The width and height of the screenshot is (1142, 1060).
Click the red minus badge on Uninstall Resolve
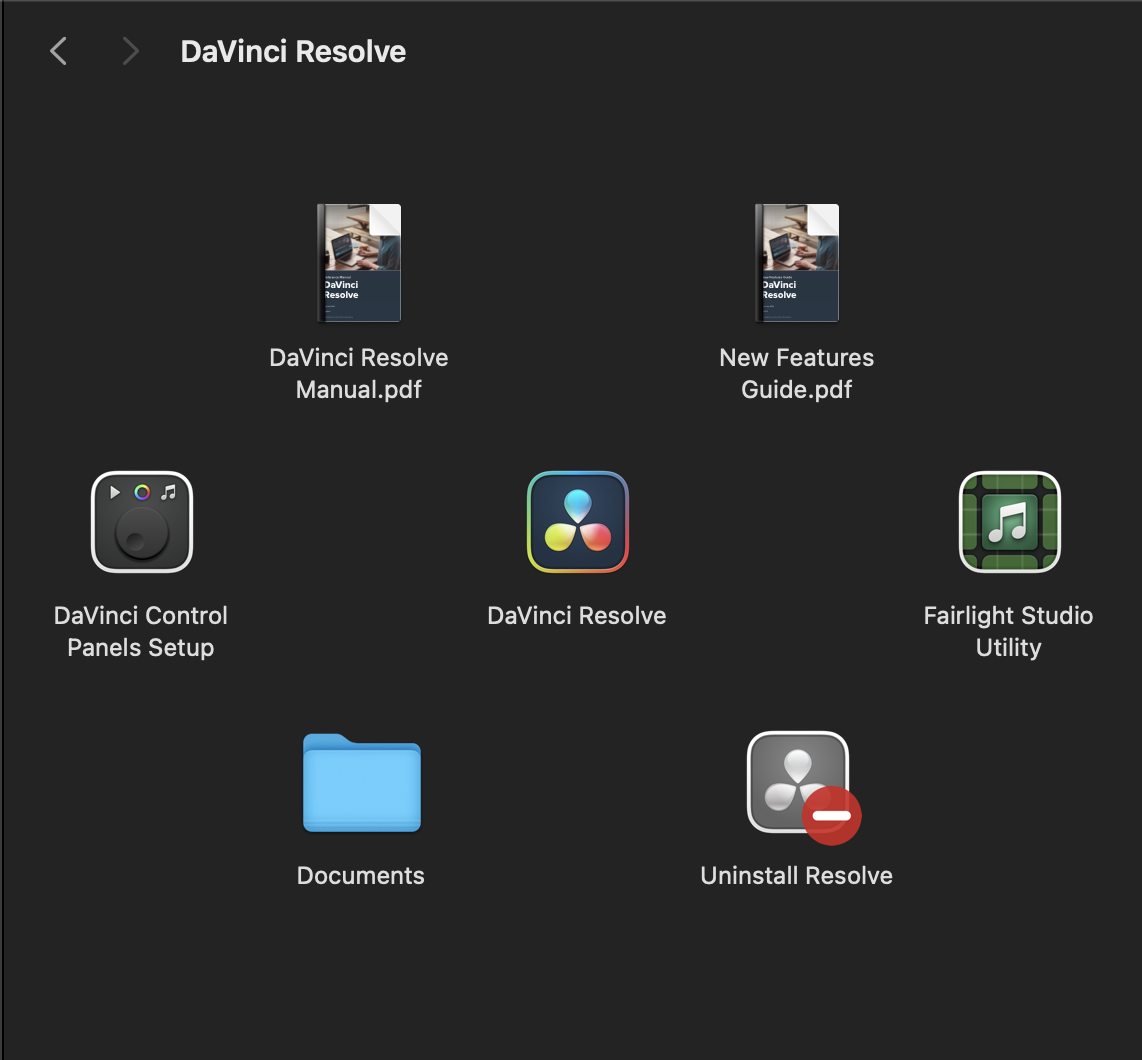click(x=831, y=816)
